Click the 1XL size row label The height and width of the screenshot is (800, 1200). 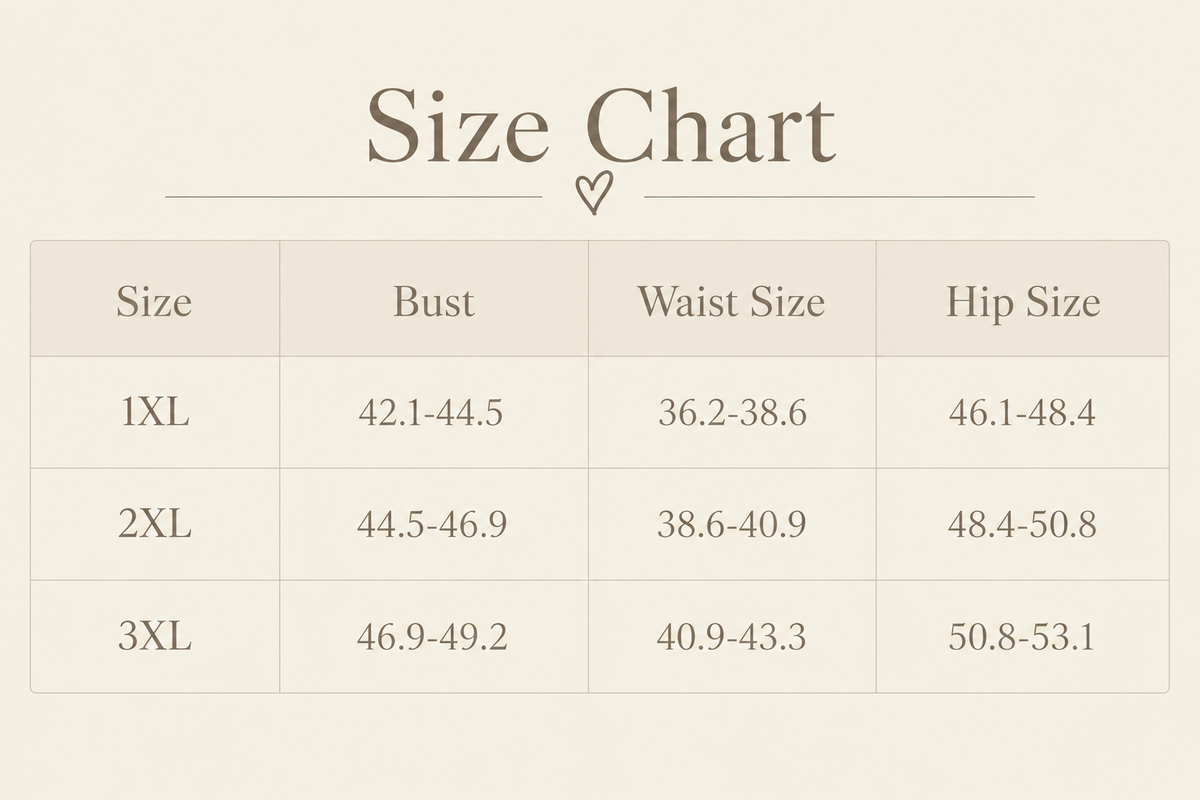(155, 412)
